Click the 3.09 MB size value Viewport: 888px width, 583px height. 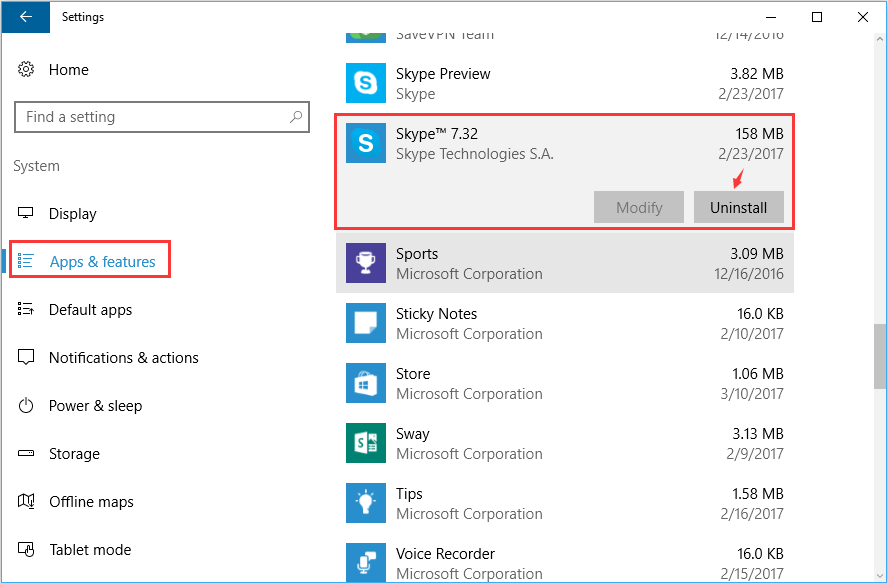tap(757, 254)
